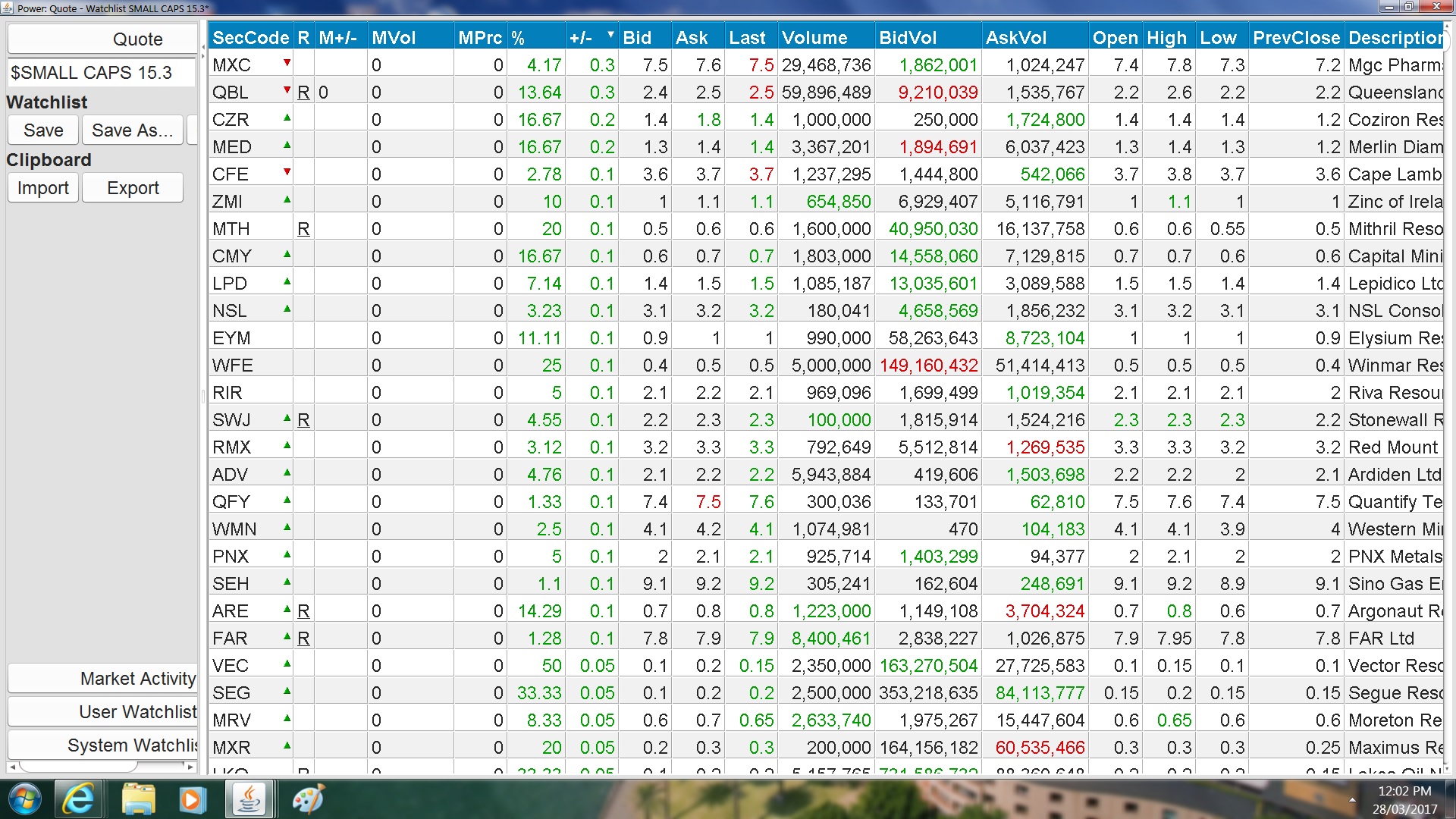Save the current watchlist

pos(43,130)
